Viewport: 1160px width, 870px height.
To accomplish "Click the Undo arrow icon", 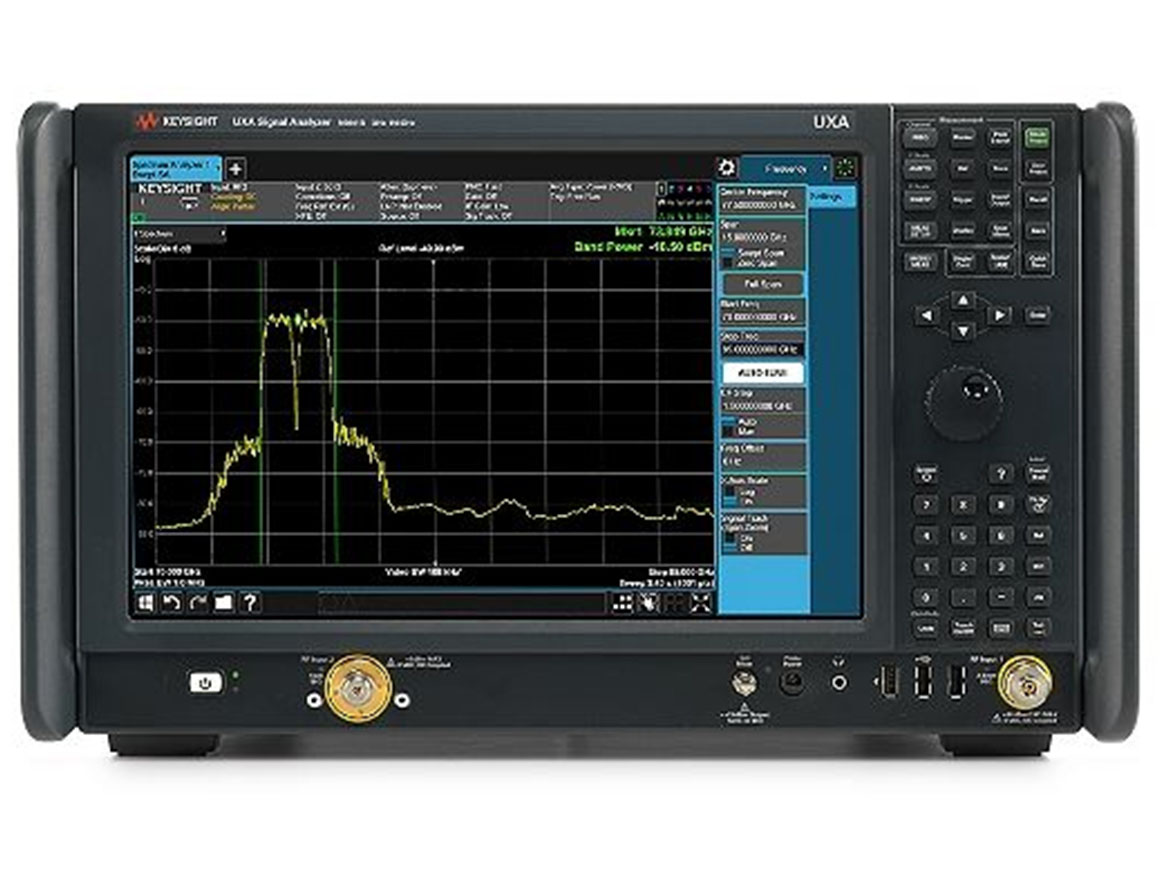I will 172,603.
